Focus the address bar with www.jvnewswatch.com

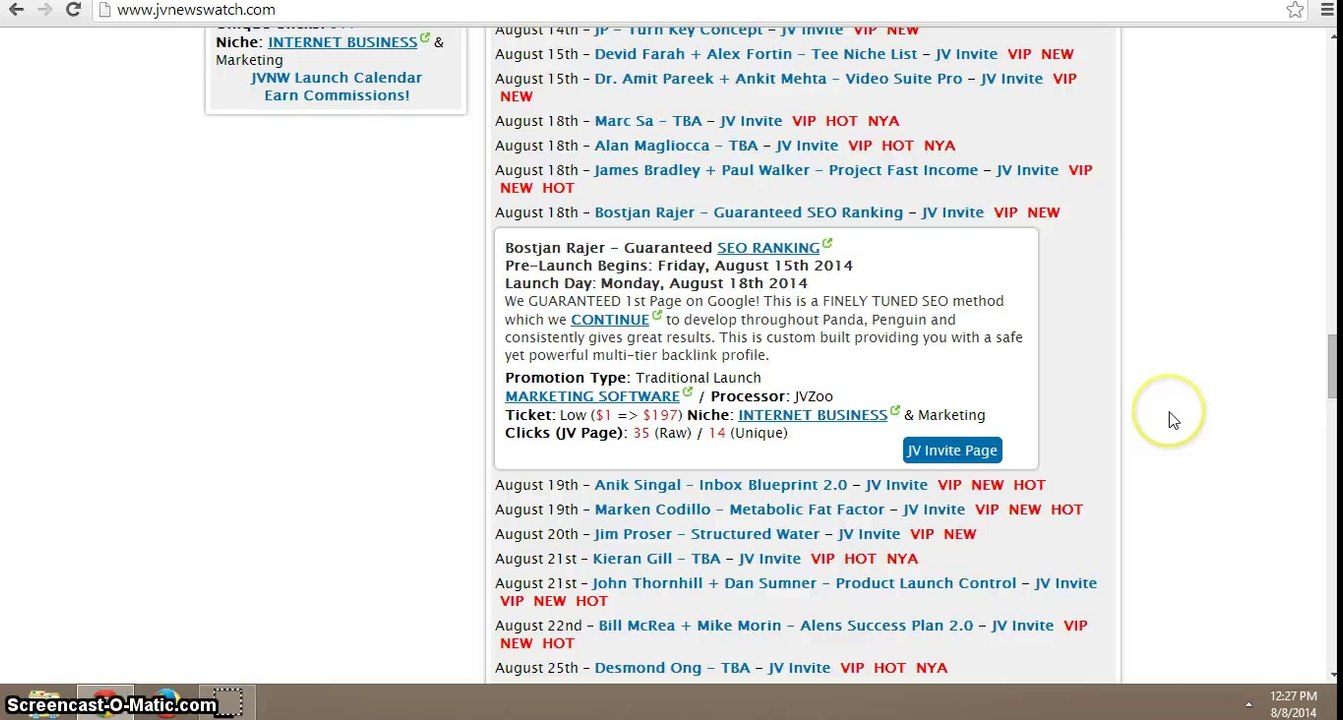click(690, 10)
